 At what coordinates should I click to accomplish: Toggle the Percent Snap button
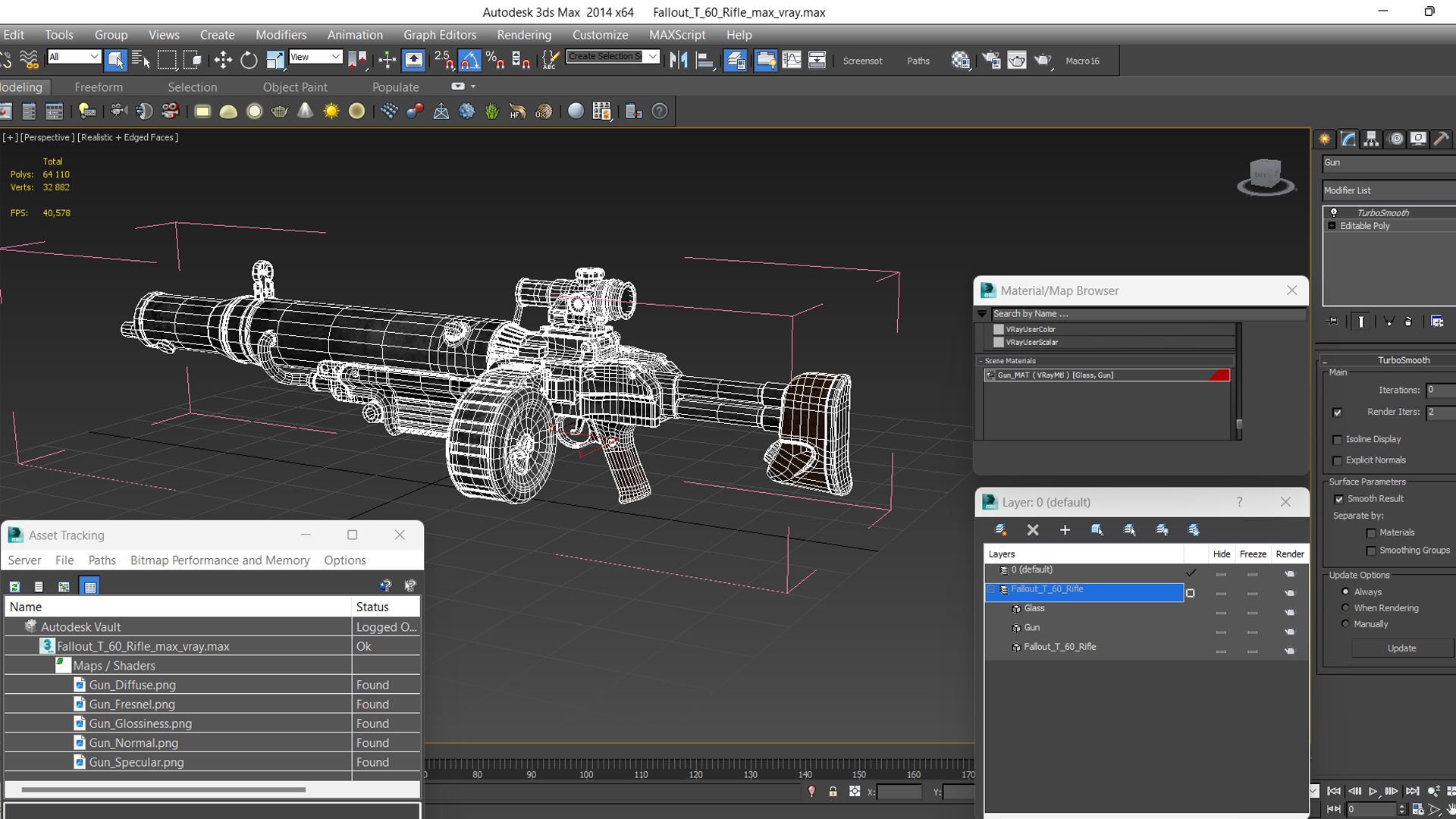[495, 60]
